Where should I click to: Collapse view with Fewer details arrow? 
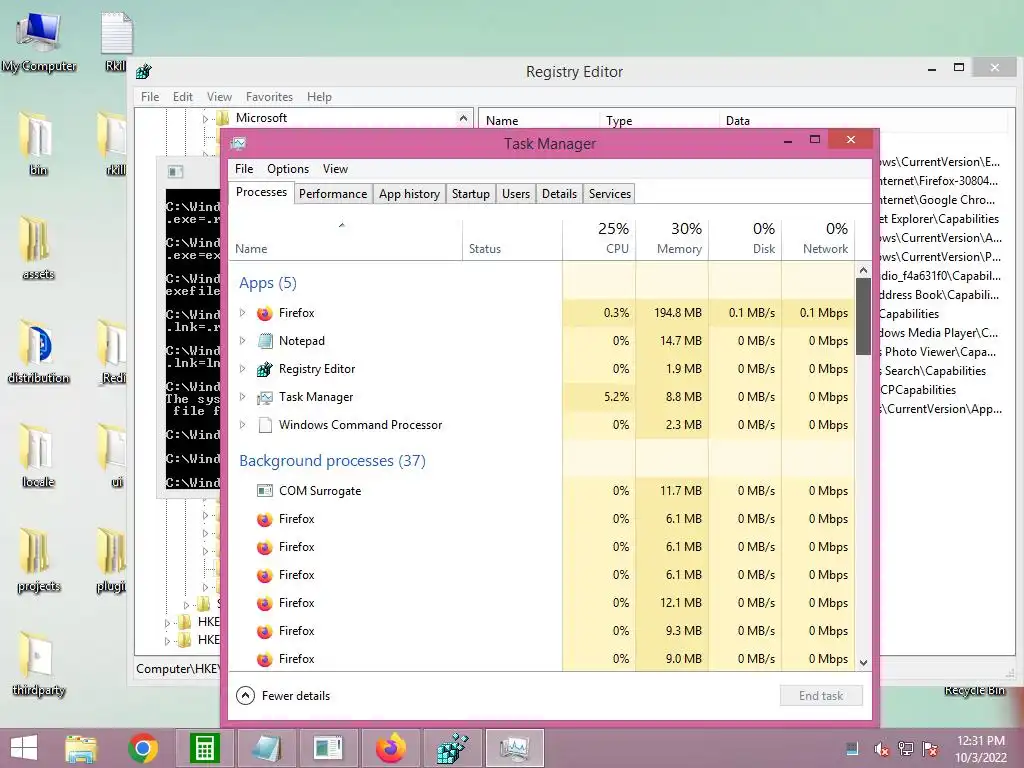245,696
